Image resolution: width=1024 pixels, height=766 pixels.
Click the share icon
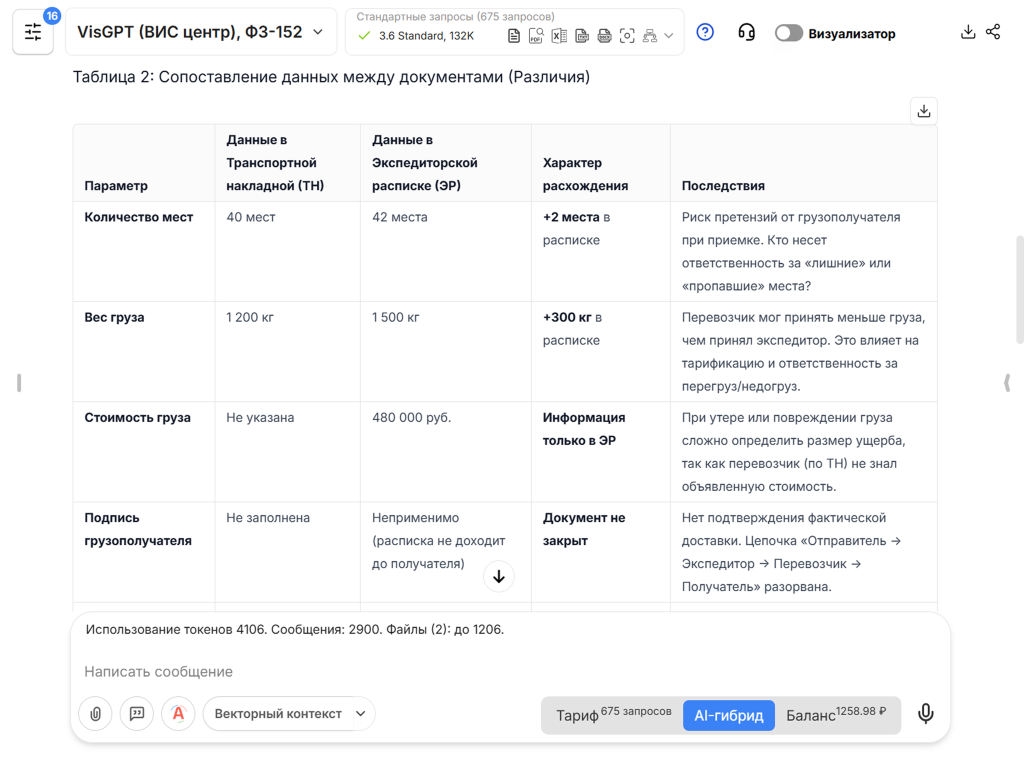[x=993, y=32]
